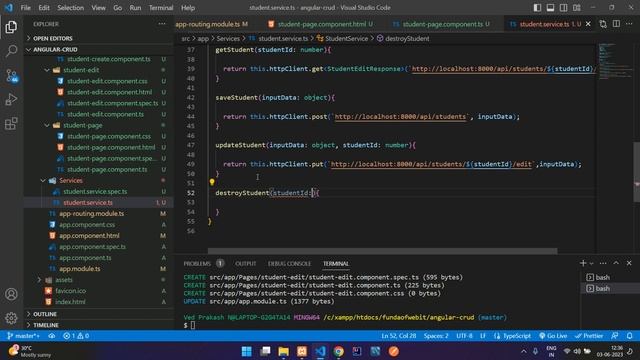Collapse the ANGULAR-CRUD folder section
This screenshot has width=640, height=360.
[x=56, y=49]
